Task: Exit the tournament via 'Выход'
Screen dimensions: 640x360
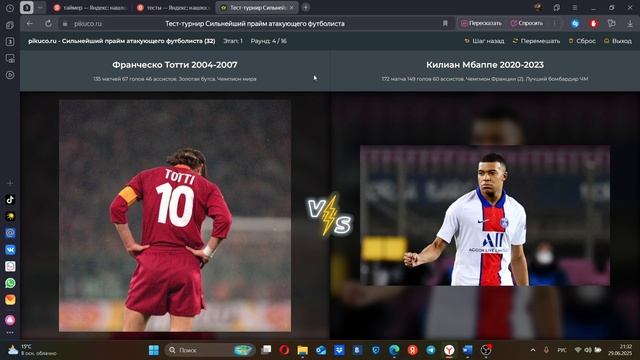Action: pyautogui.click(x=618, y=41)
